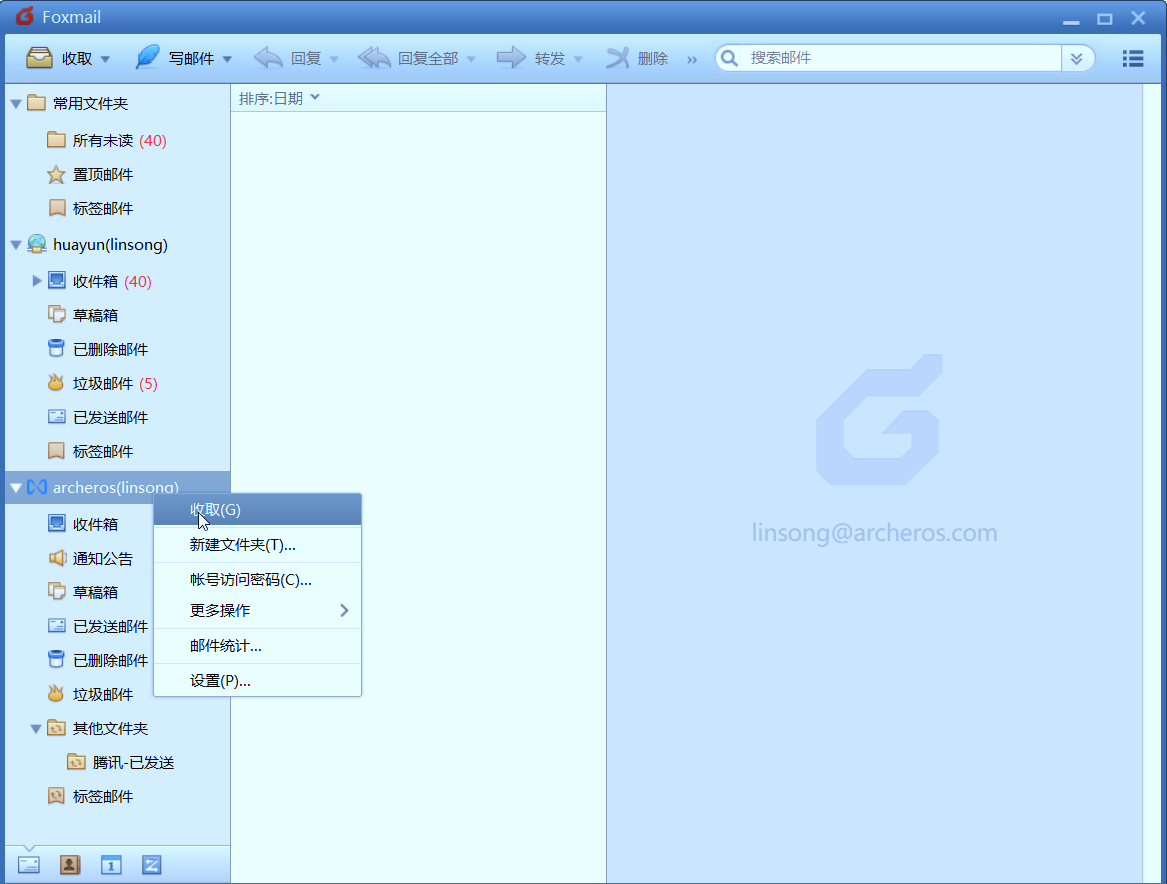Select 设置(P) in the context menu

217,680
